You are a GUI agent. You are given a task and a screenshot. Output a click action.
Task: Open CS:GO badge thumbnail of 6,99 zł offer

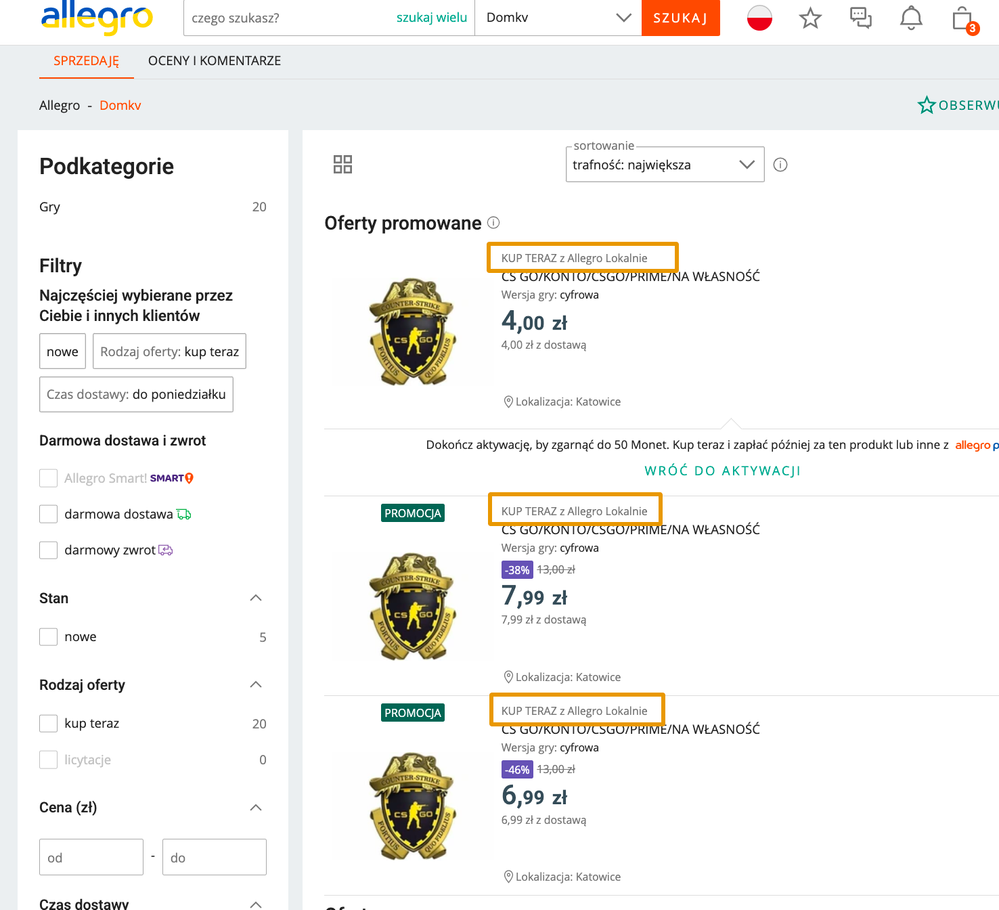[x=413, y=806]
